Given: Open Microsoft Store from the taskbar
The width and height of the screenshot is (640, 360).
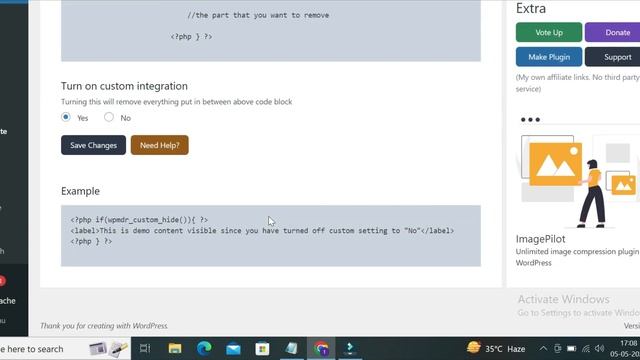Looking at the screenshot, I should [262, 349].
